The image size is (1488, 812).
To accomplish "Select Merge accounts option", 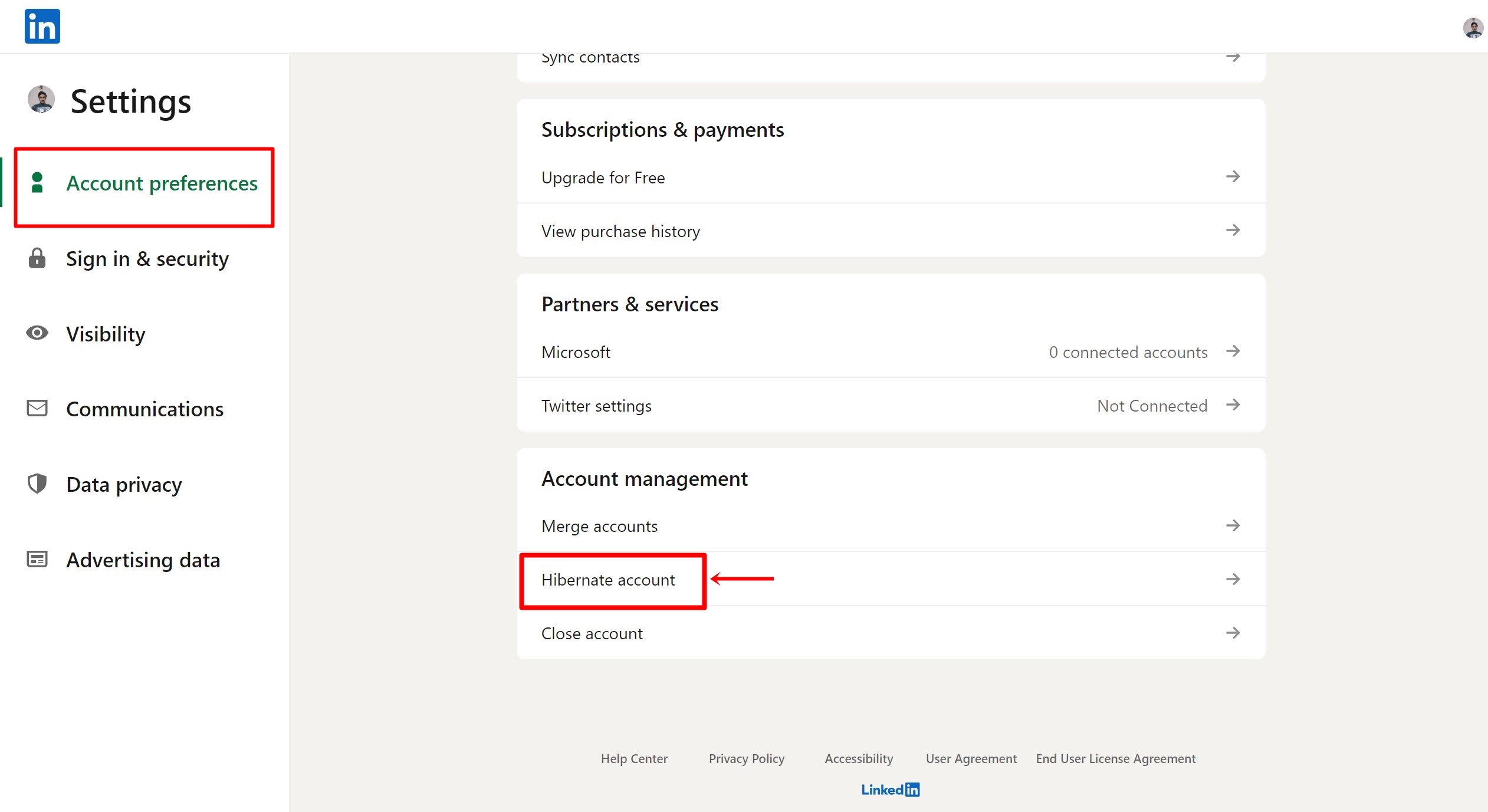I will point(600,525).
